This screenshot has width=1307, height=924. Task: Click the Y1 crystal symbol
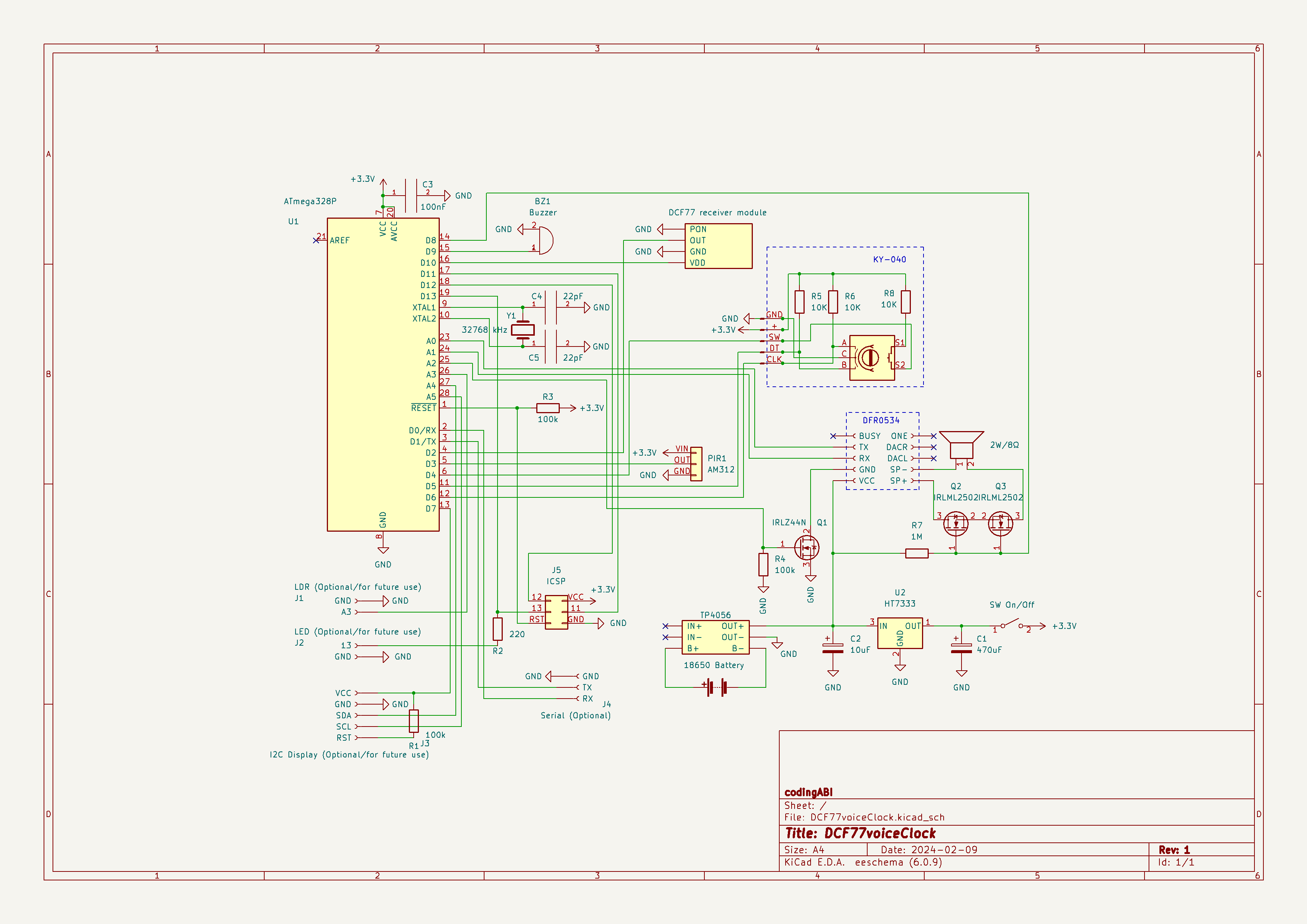tap(523, 329)
